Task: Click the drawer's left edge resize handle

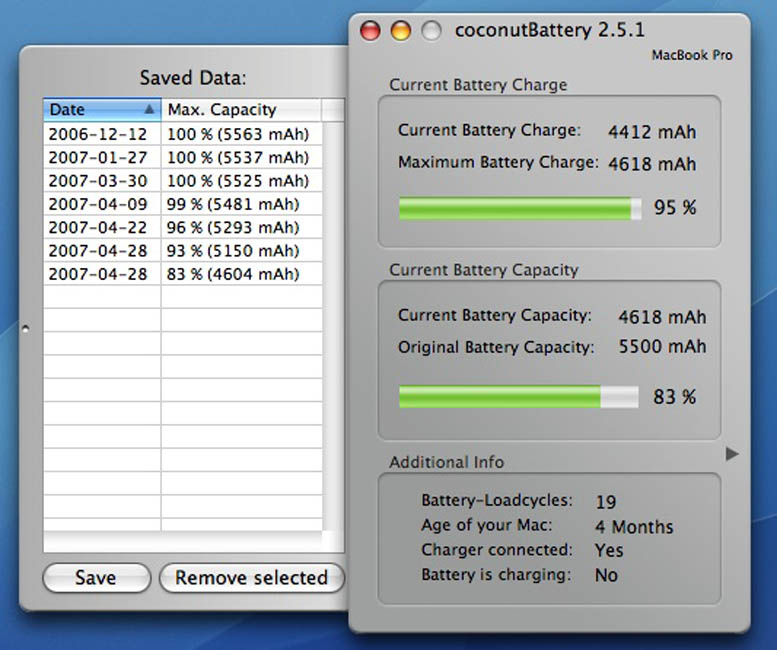Action: tap(26, 328)
